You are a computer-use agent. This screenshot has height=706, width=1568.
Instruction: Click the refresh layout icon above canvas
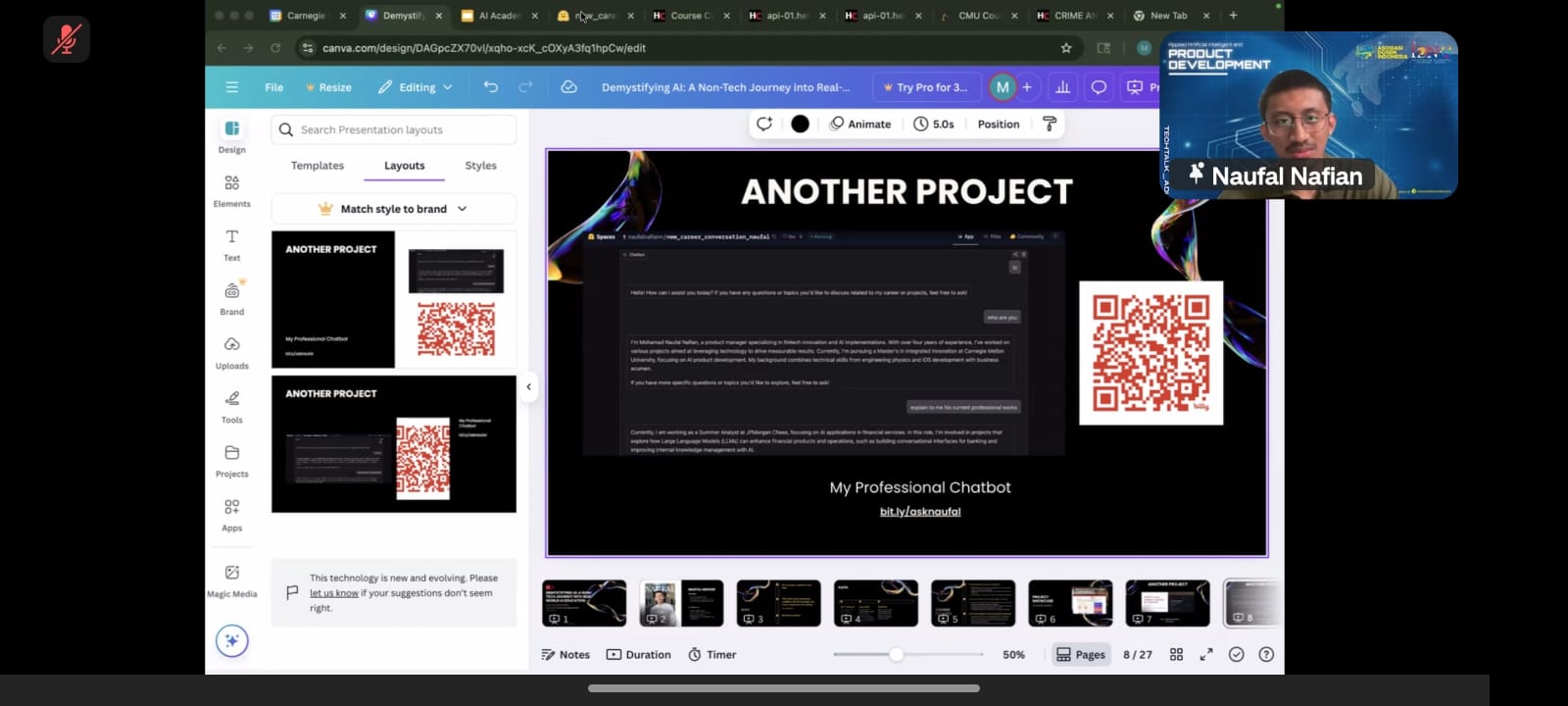click(764, 124)
